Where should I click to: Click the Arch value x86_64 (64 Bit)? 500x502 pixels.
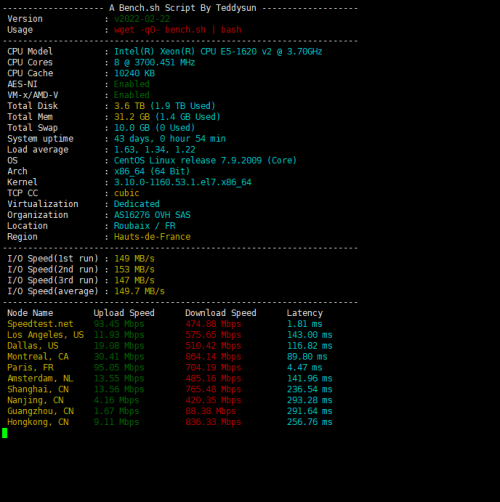[x=152, y=171]
